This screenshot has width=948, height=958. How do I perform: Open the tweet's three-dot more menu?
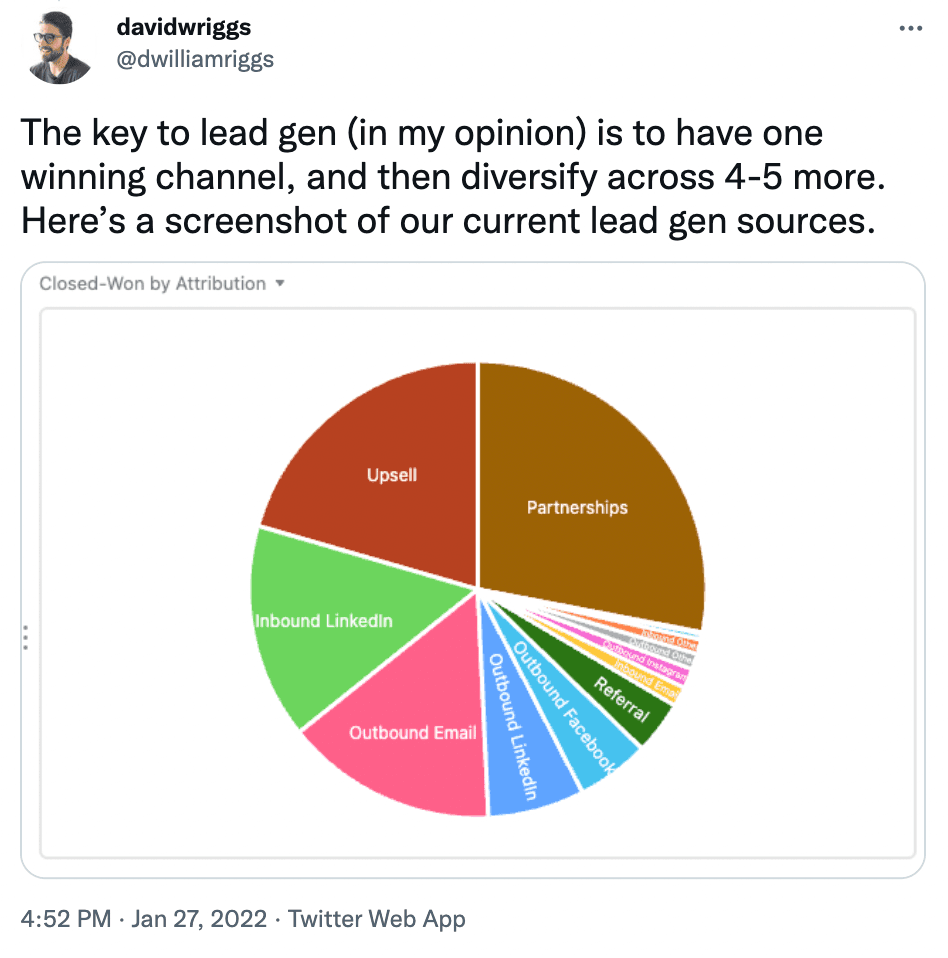click(x=910, y=28)
